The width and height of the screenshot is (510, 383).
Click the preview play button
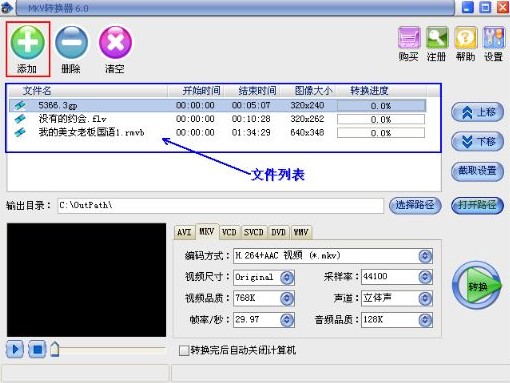click(x=15, y=349)
